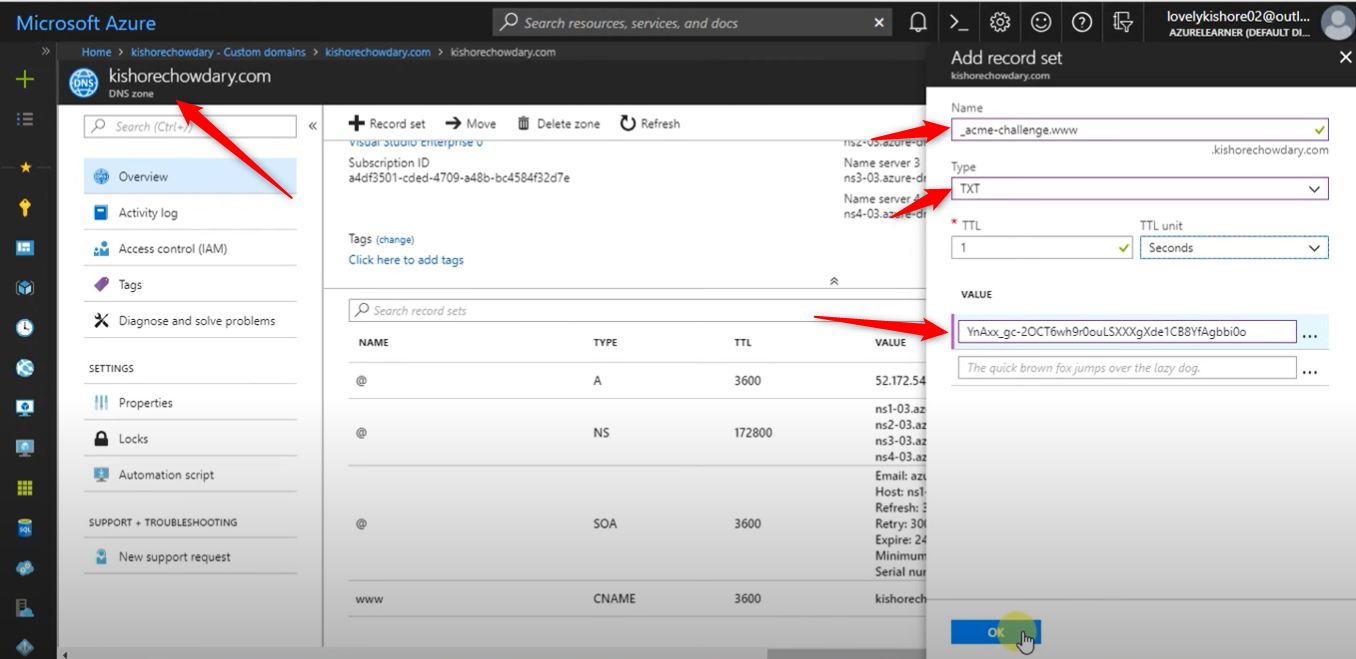Select the NS record type cell

click(601, 433)
